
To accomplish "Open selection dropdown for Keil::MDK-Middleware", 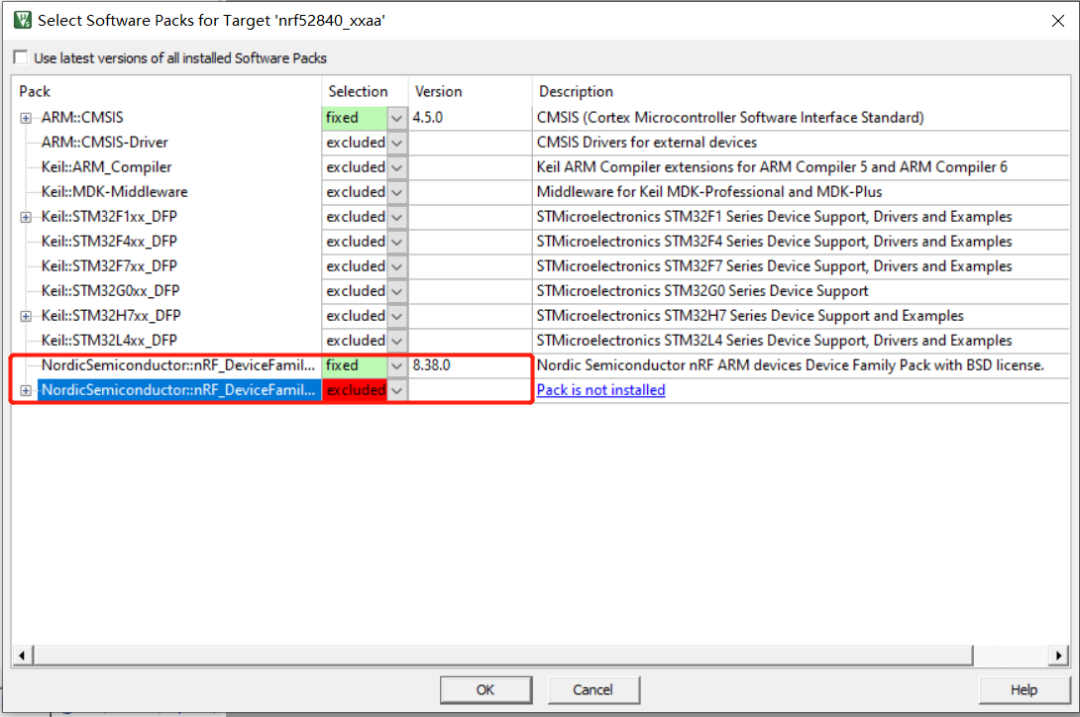I will [x=397, y=192].
